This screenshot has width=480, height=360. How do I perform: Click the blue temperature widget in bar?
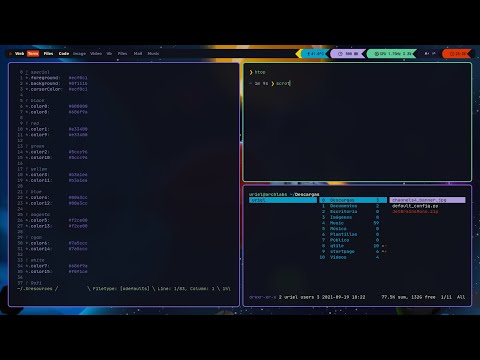point(315,54)
